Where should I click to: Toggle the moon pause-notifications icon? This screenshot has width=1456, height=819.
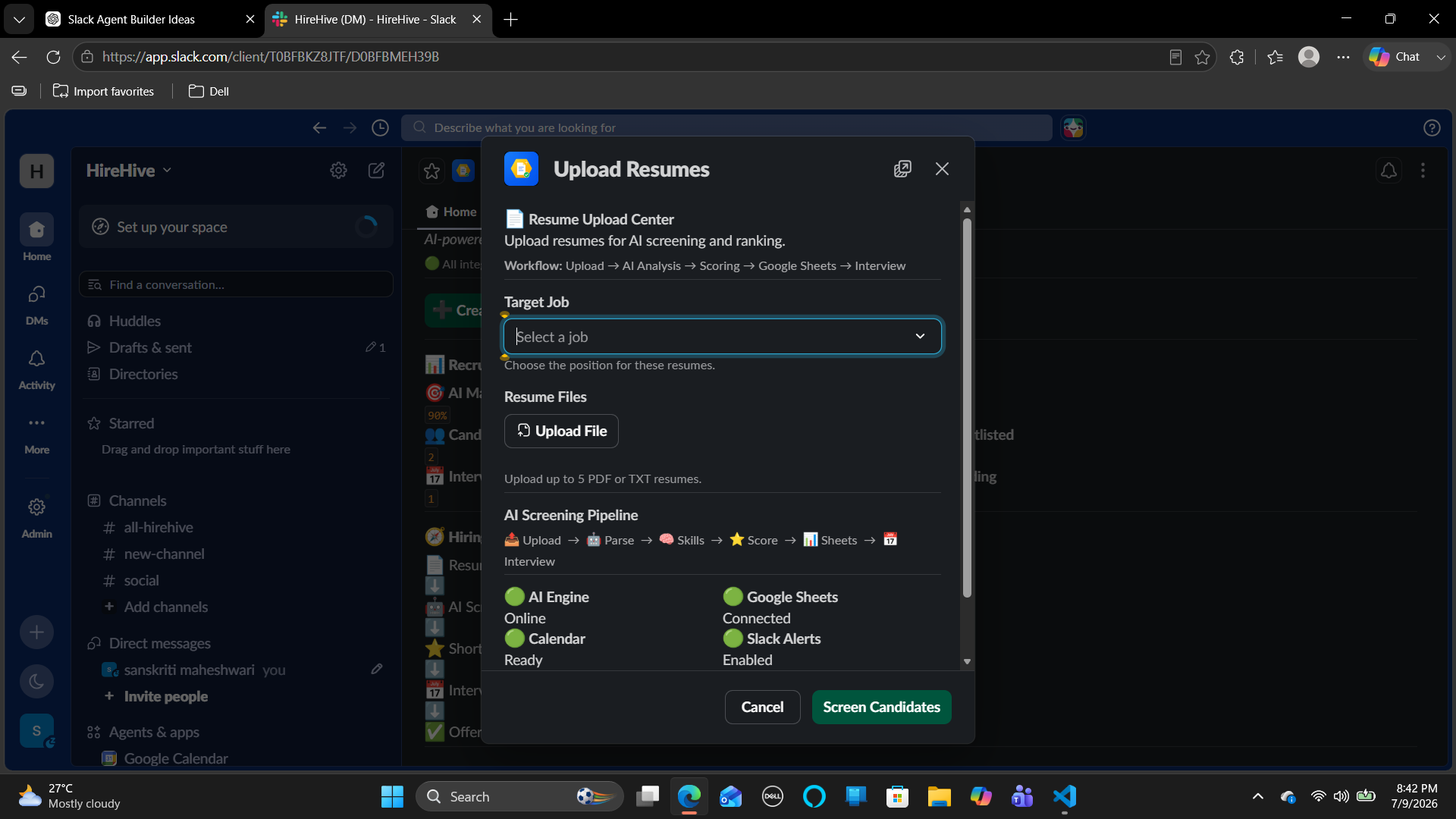(x=36, y=681)
